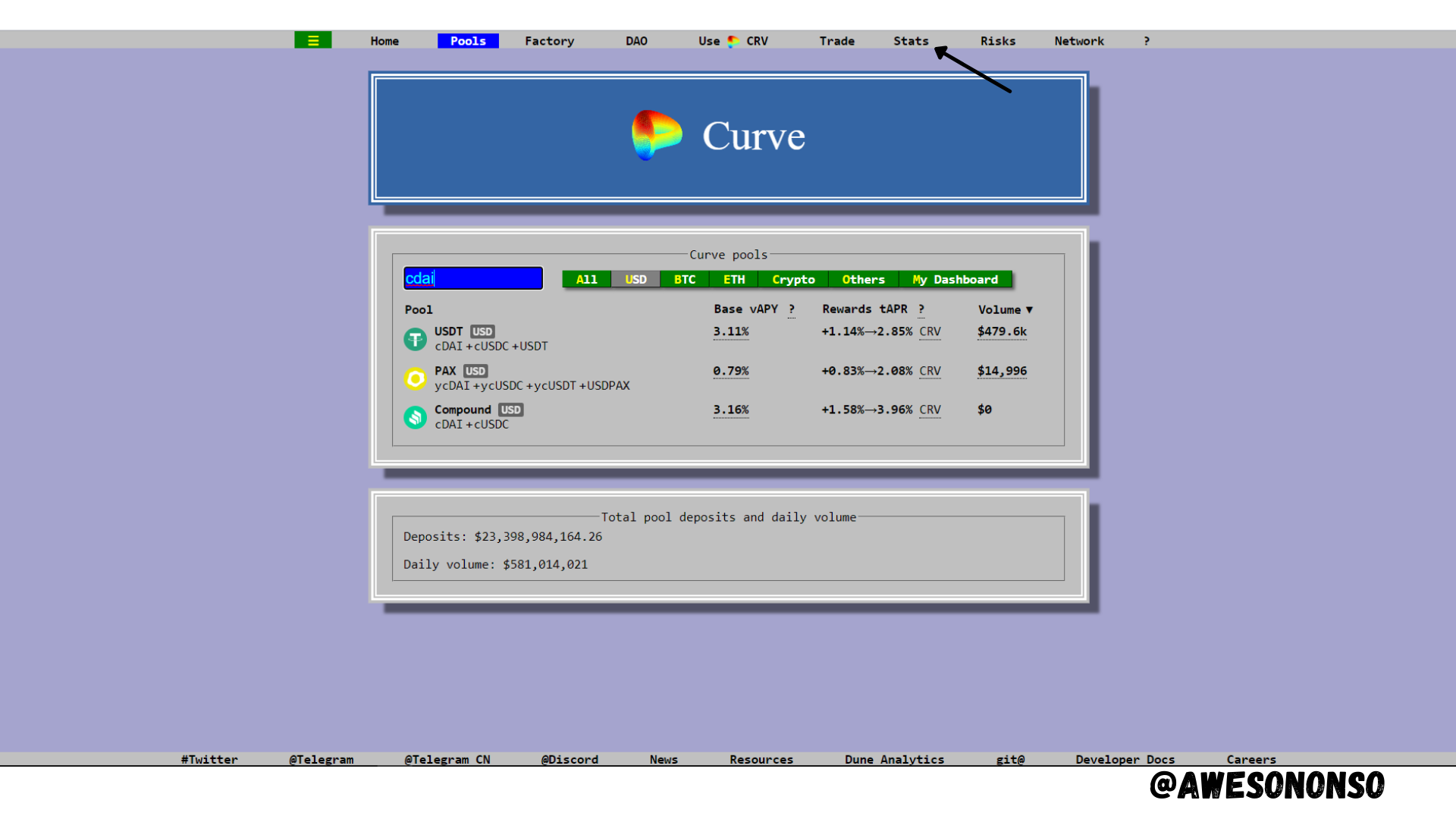Click cDAI+cUSDC+USDT coin list text
Viewport: 1456px width, 819px height.
coord(491,346)
